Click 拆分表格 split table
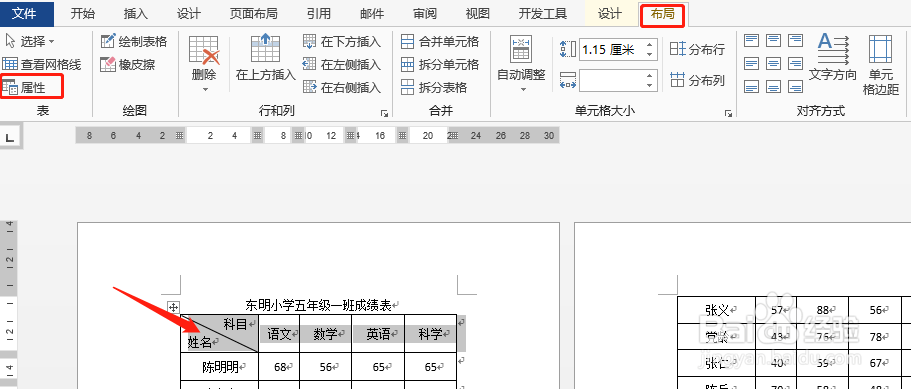911x389 pixels. (x=435, y=88)
